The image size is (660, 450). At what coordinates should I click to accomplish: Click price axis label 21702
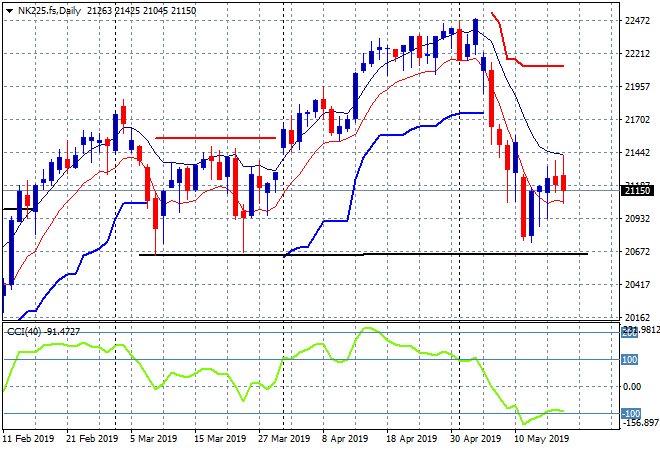click(637, 120)
